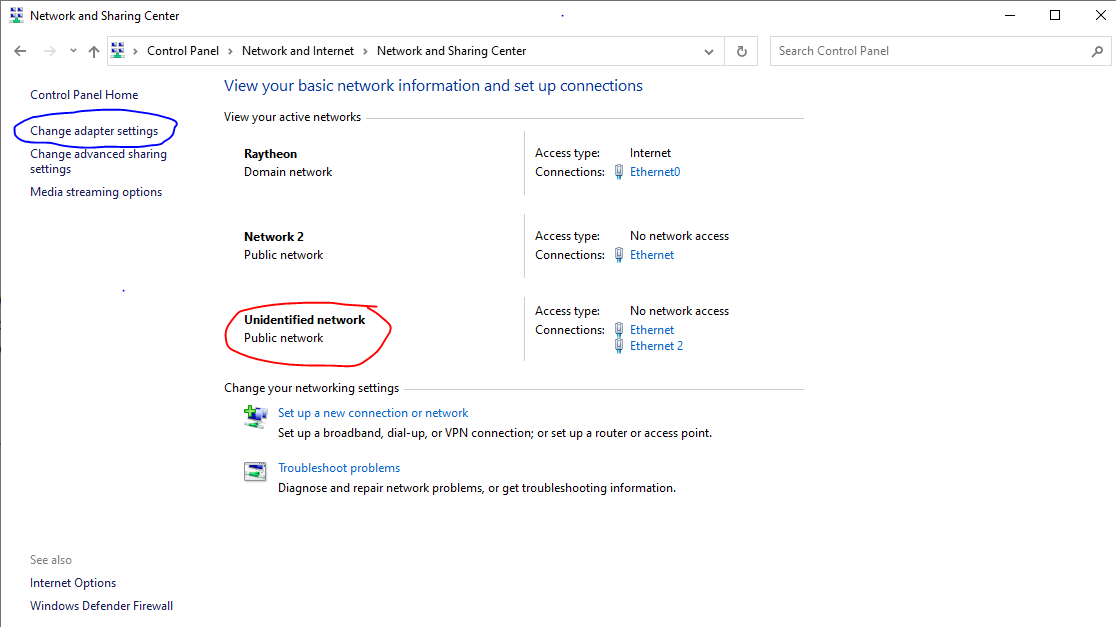Image resolution: width=1116 pixels, height=627 pixels.
Task: Click the Up to parent folder arrow
Action: coord(94,51)
